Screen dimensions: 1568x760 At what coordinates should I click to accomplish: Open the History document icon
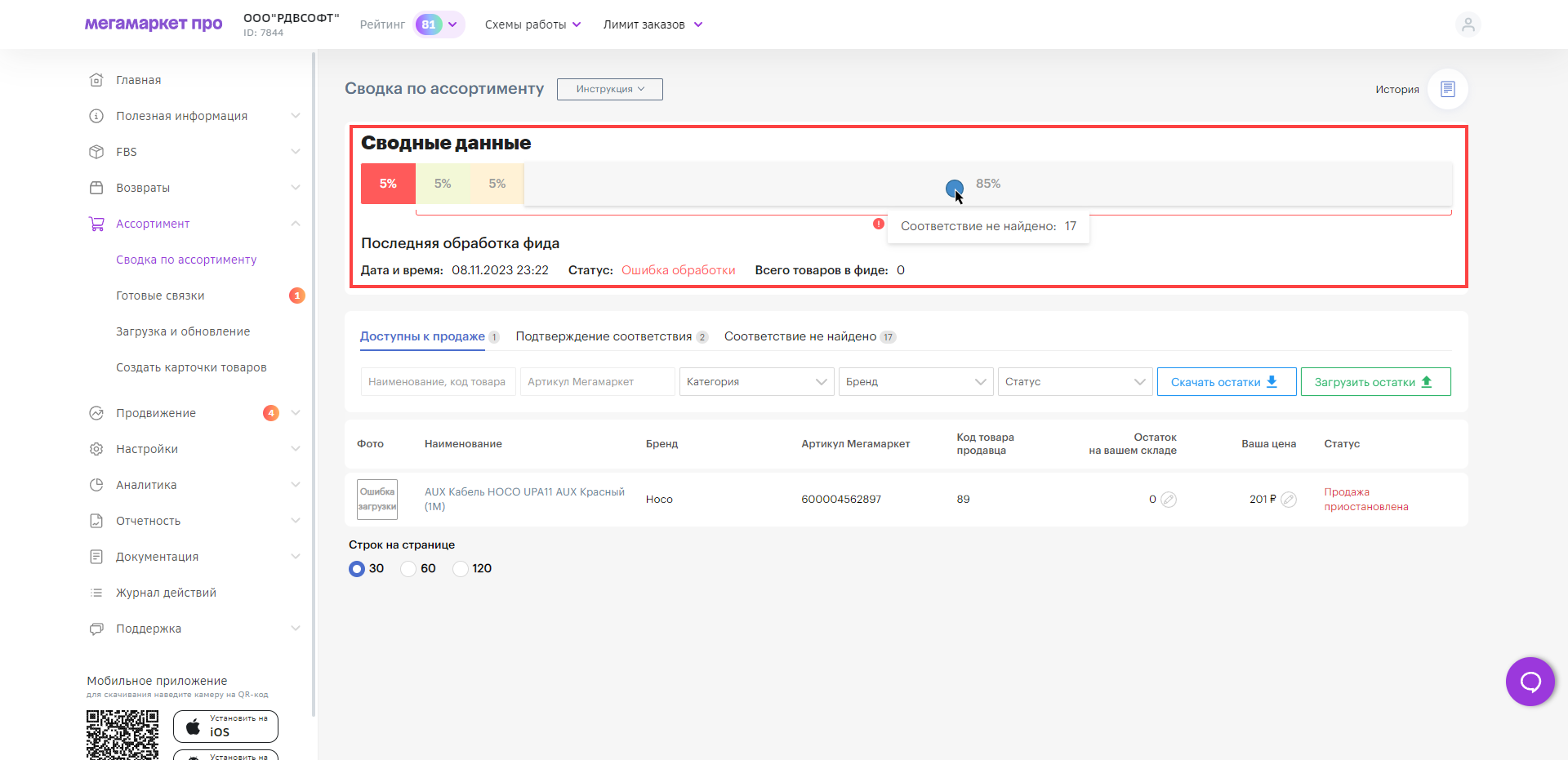click(x=1447, y=89)
